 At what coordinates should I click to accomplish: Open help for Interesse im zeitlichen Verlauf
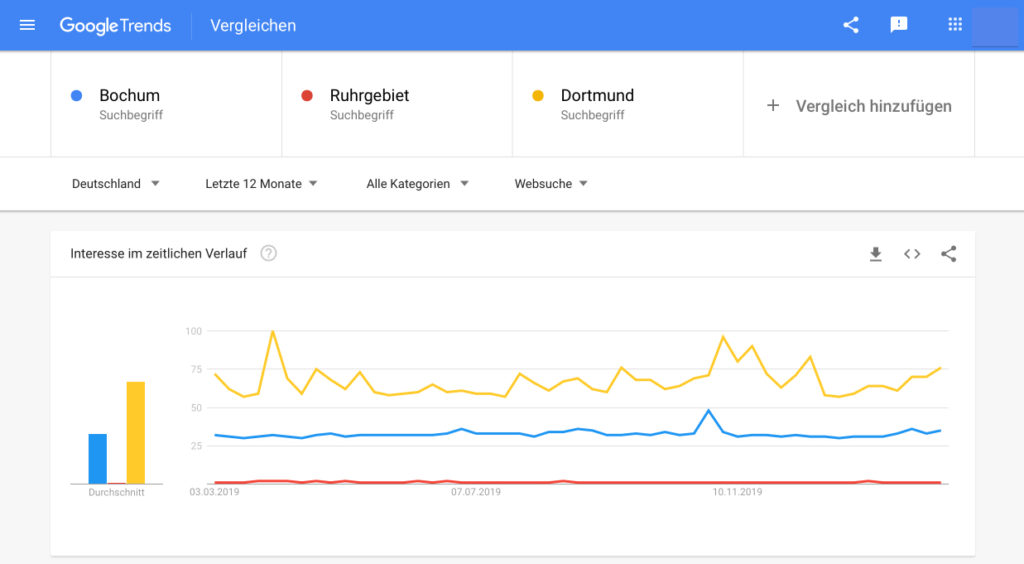(x=268, y=253)
